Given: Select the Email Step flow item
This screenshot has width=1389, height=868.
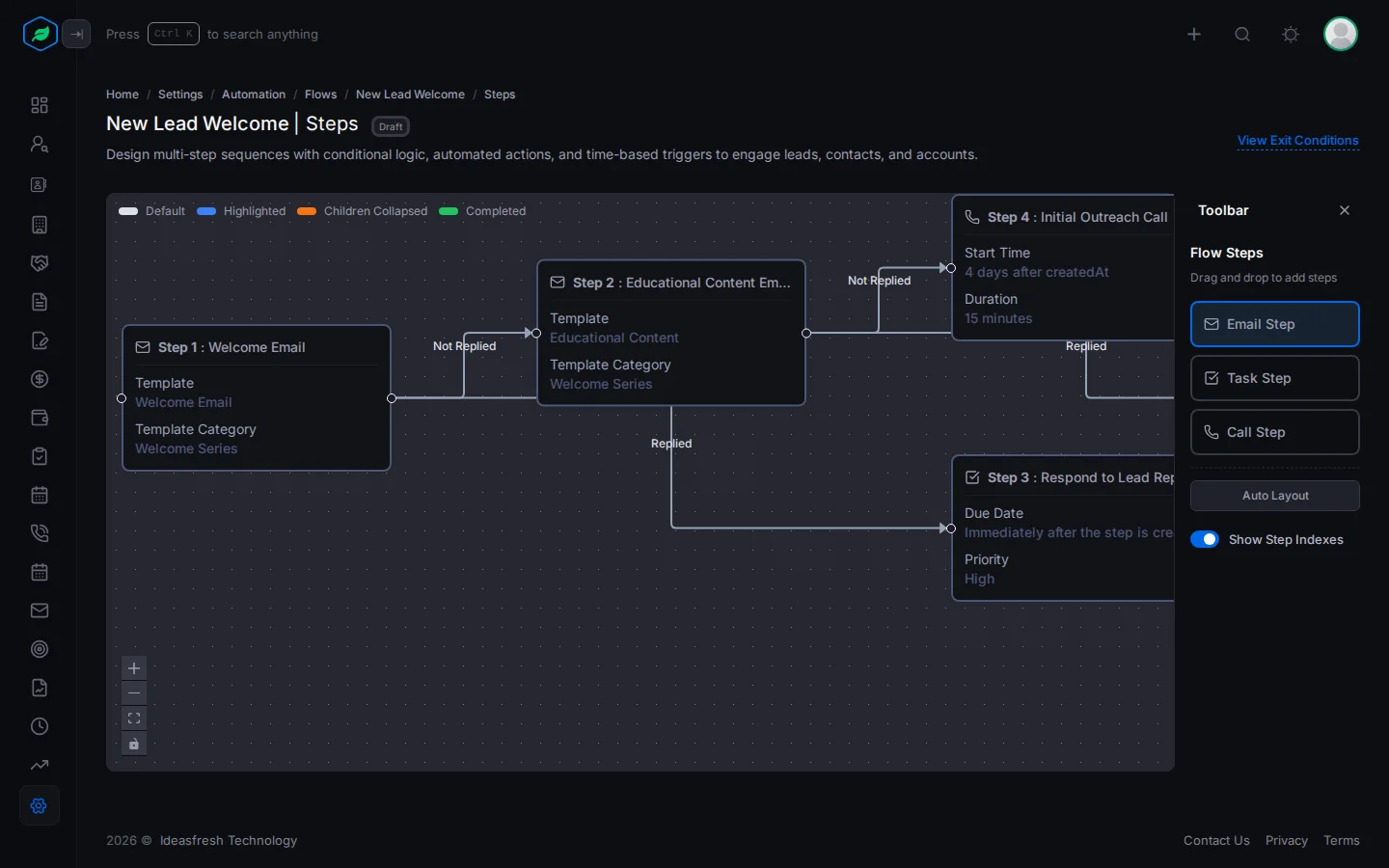Looking at the screenshot, I should pyautogui.click(x=1275, y=324).
